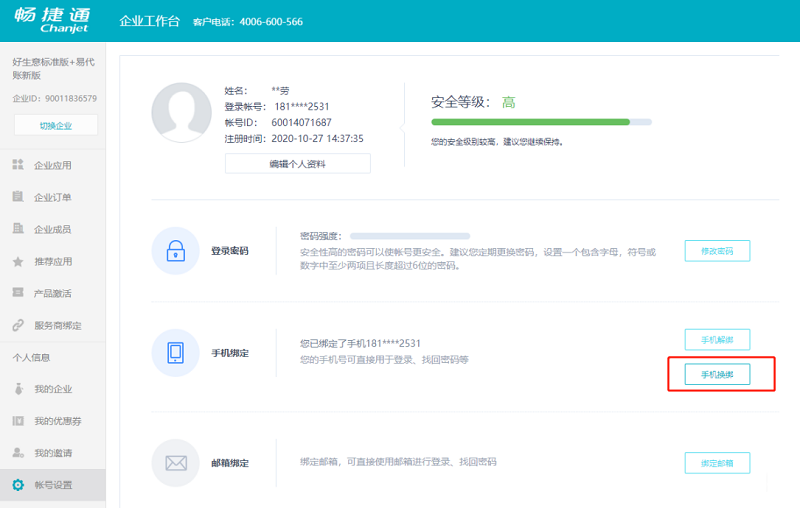800x508 pixels.
Task: Click the login account 181****2531 value
Action: click(x=302, y=107)
